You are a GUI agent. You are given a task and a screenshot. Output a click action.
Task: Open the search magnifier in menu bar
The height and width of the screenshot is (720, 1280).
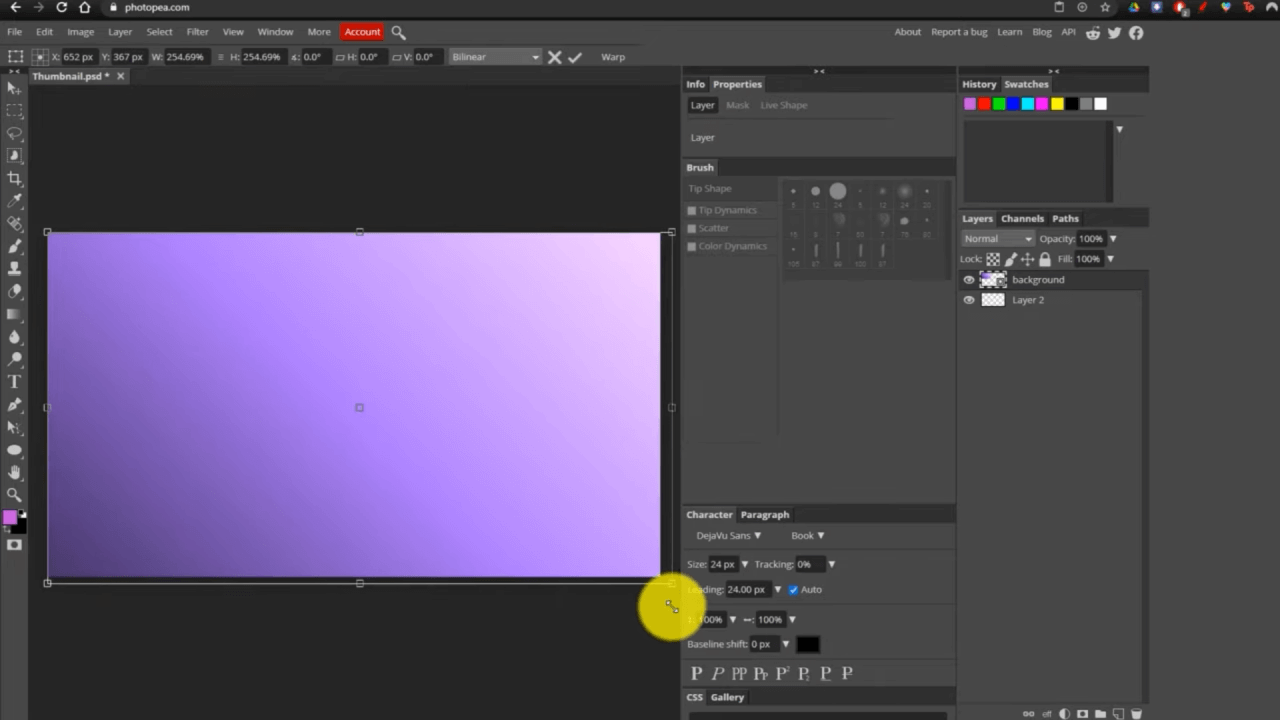coord(398,32)
